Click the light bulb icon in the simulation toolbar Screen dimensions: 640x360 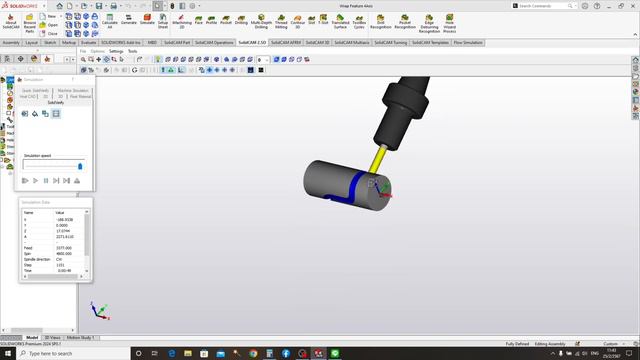click(158, 60)
